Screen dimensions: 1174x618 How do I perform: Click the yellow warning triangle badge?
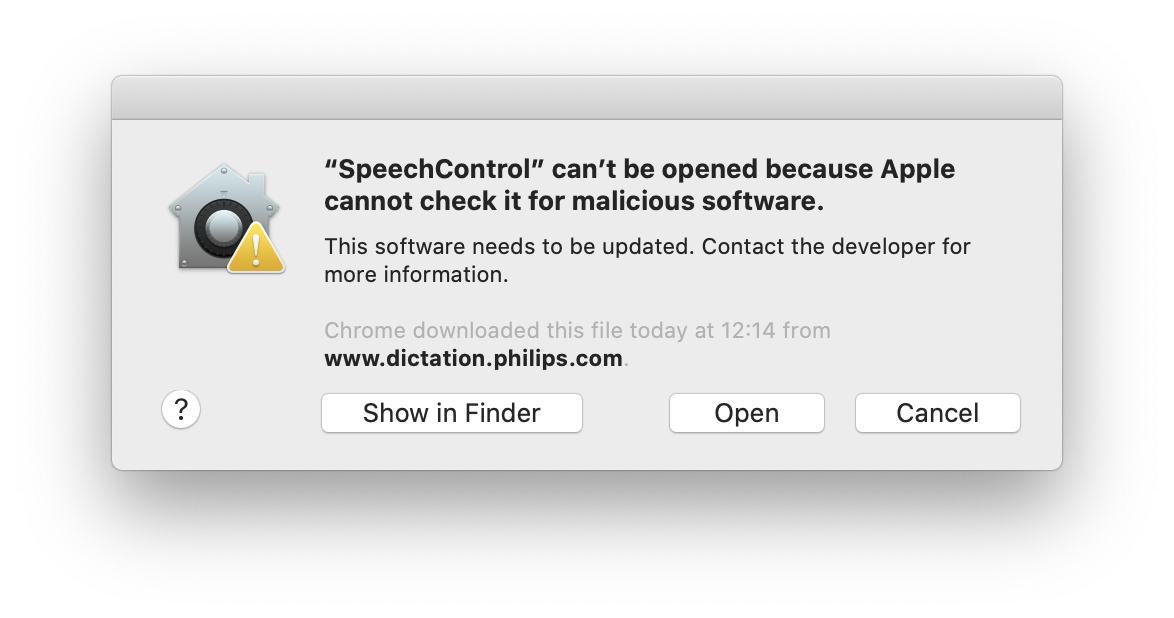(x=256, y=248)
